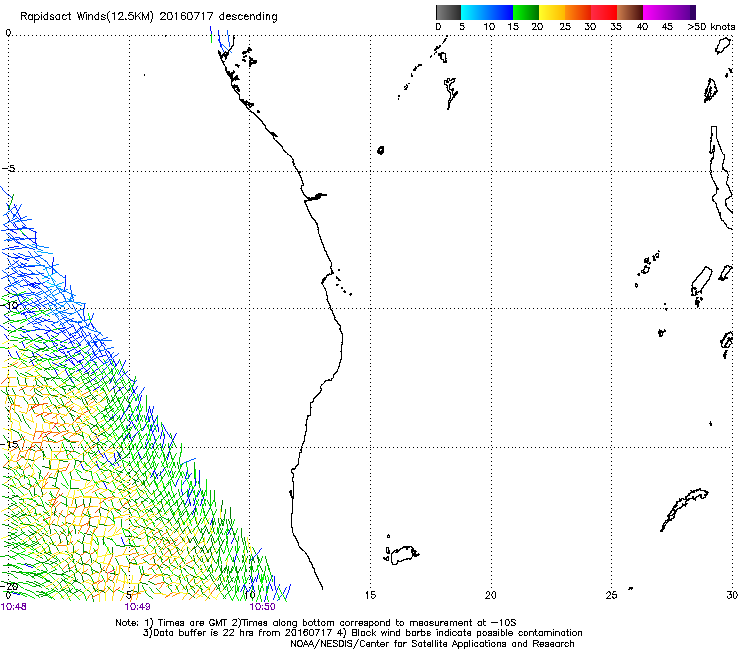Click the 'NOAA/NESDIS/Center for Satellite Applications and Research' credit
The height and width of the screenshot is (650, 740).
pos(432,644)
